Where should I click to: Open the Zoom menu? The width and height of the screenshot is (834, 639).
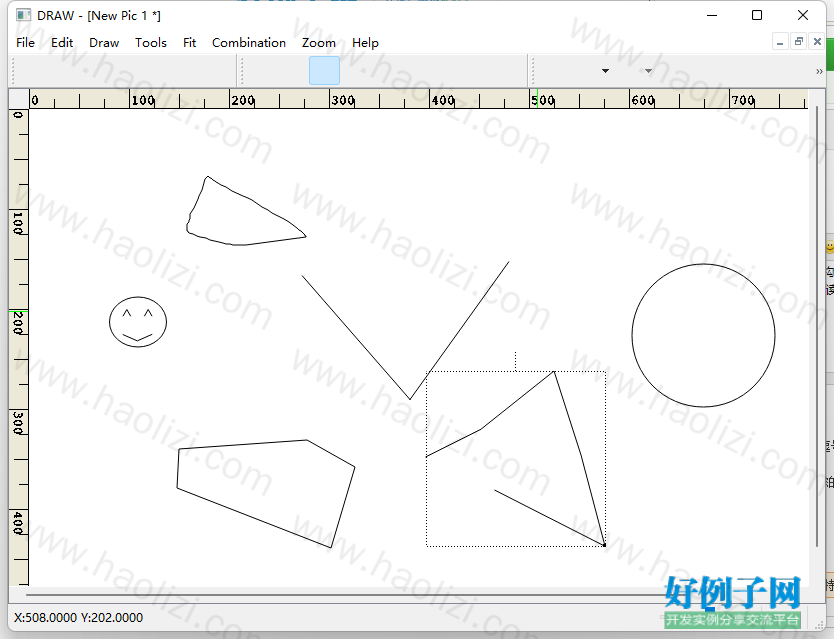[319, 43]
